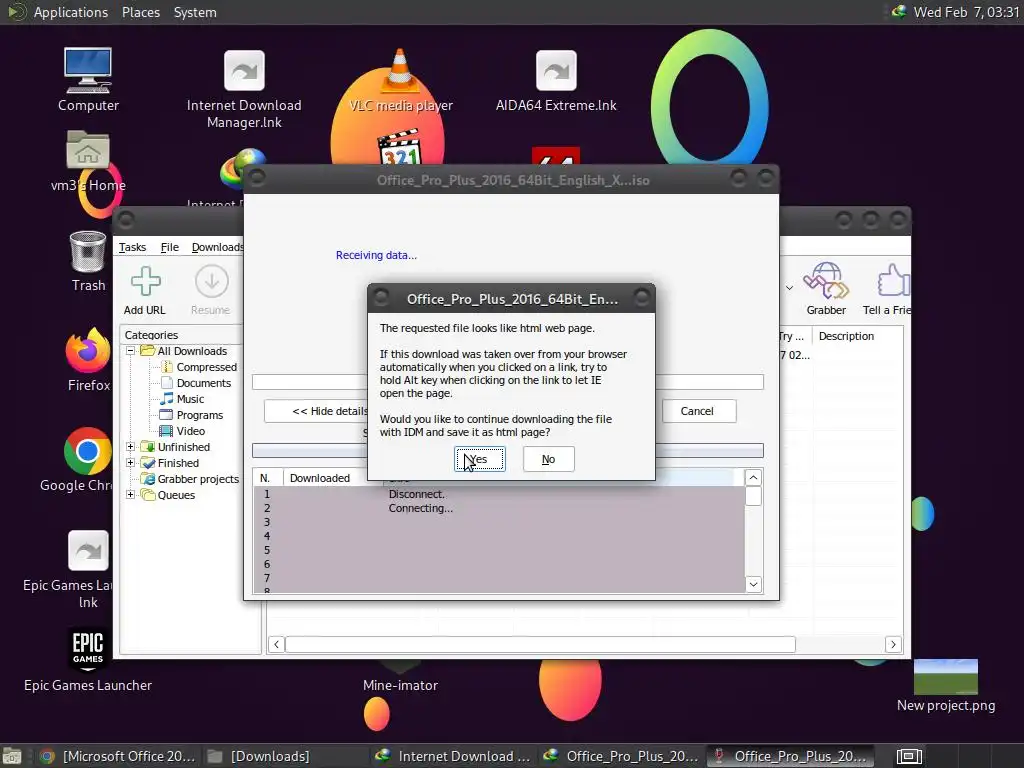Image resolution: width=1024 pixels, height=768 pixels.
Task: Switch to Internet Download Manager taskbar item
Action: pos(453,756)
